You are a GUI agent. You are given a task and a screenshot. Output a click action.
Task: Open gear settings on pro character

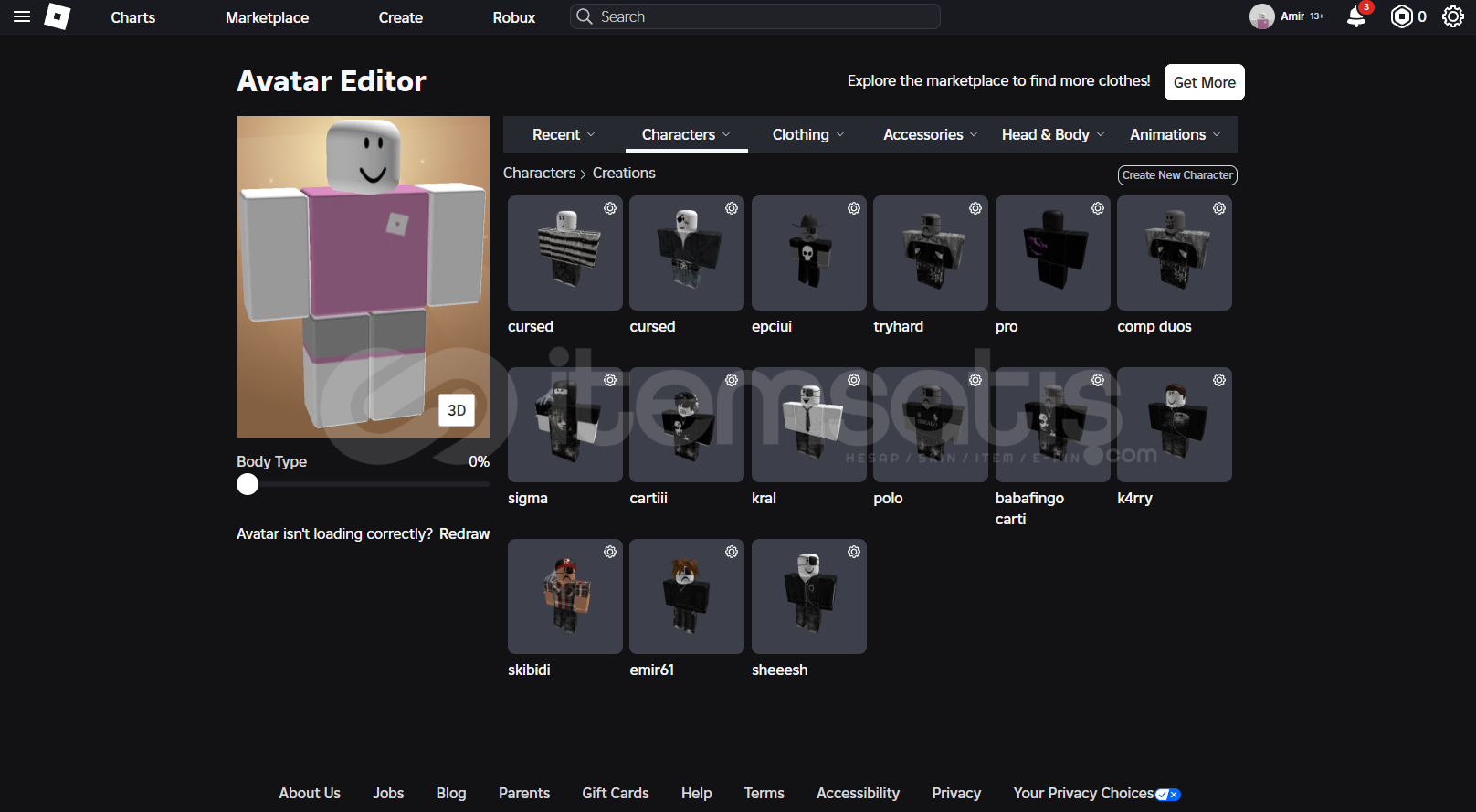pyautogui.click(x=1098, y=208)
